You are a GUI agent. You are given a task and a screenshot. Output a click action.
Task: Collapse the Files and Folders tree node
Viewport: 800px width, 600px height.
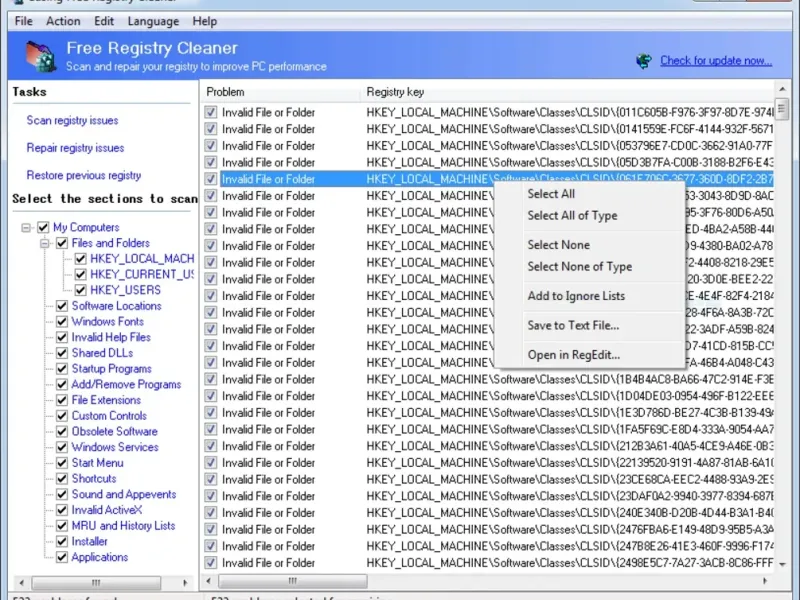45,243
